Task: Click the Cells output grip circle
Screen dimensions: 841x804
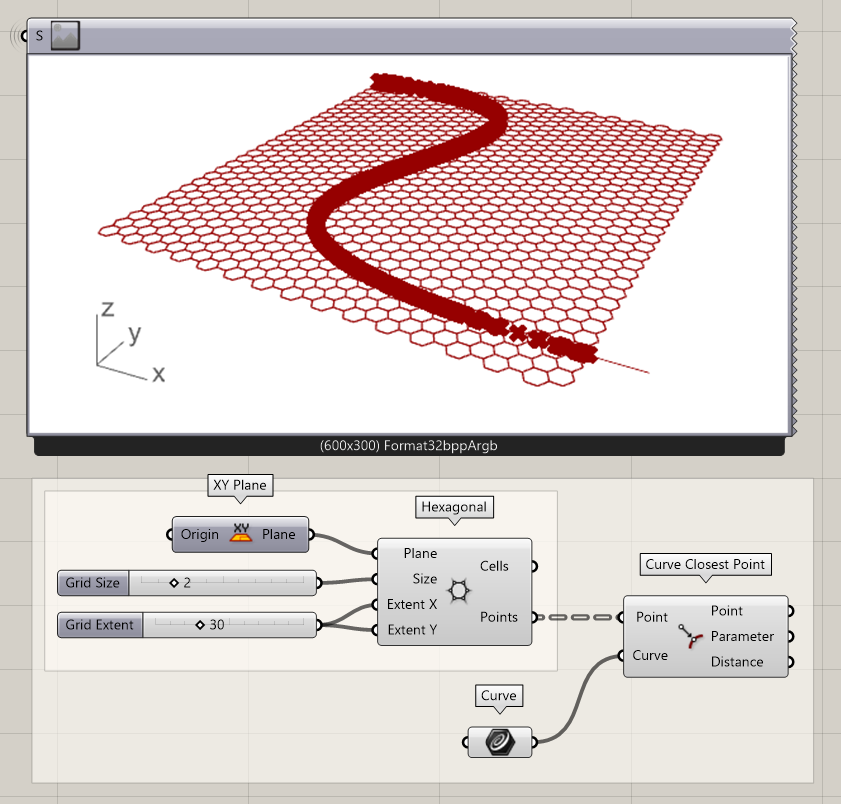Action: coord(534,566)
